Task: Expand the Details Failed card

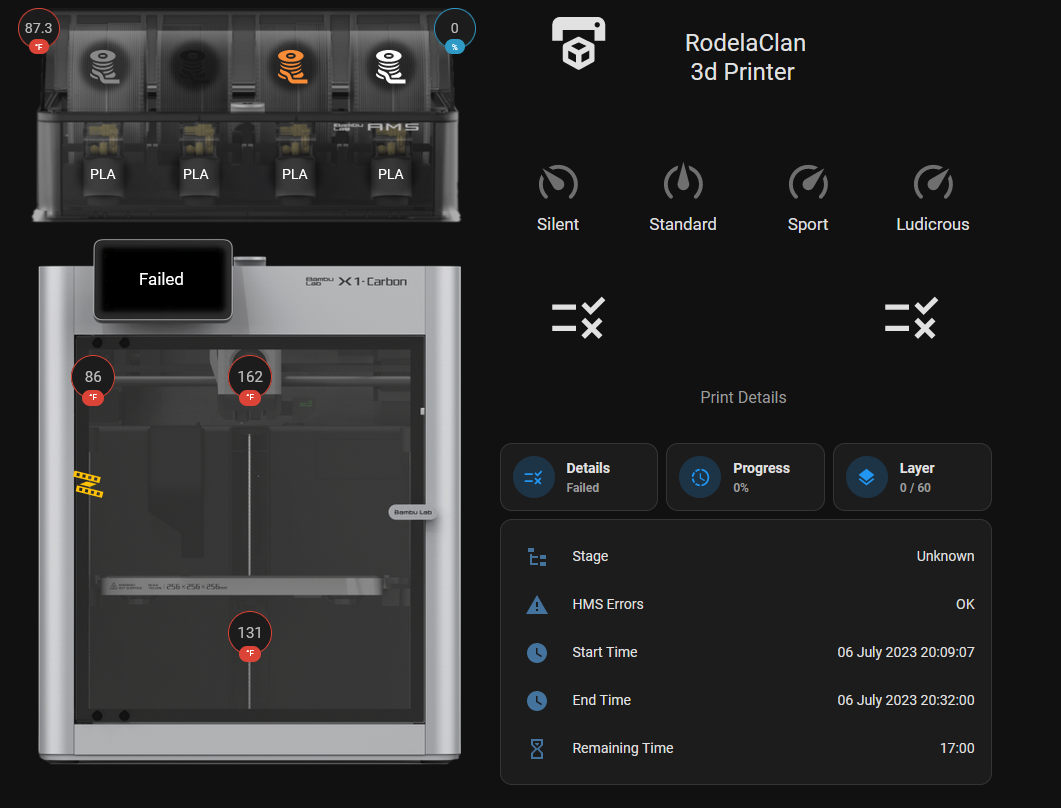Action: tap(578, 477)
